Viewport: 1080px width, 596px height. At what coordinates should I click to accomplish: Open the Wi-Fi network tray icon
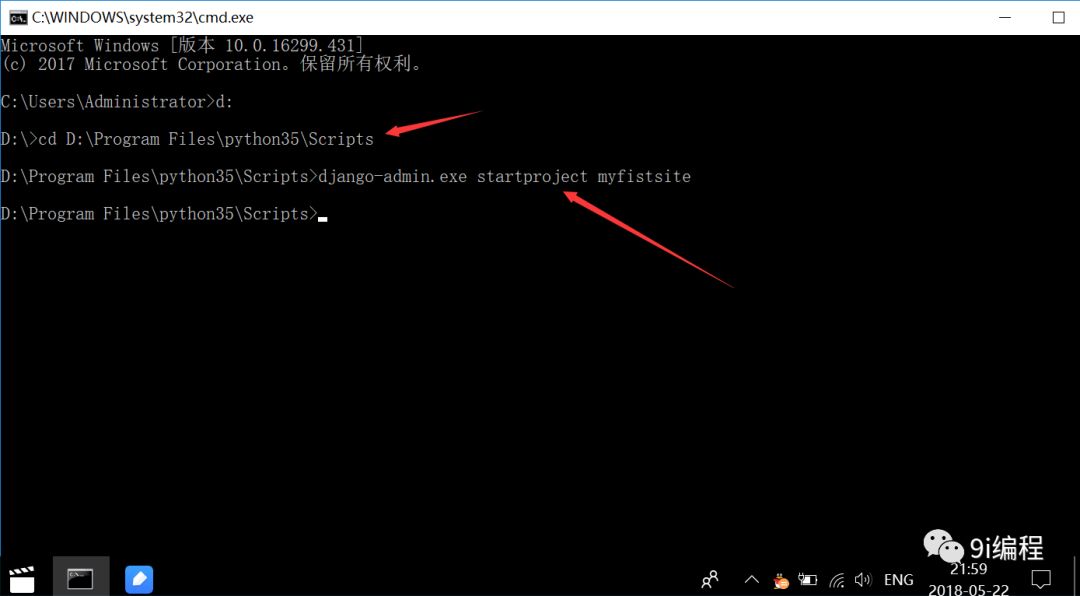tap(837, 579)
